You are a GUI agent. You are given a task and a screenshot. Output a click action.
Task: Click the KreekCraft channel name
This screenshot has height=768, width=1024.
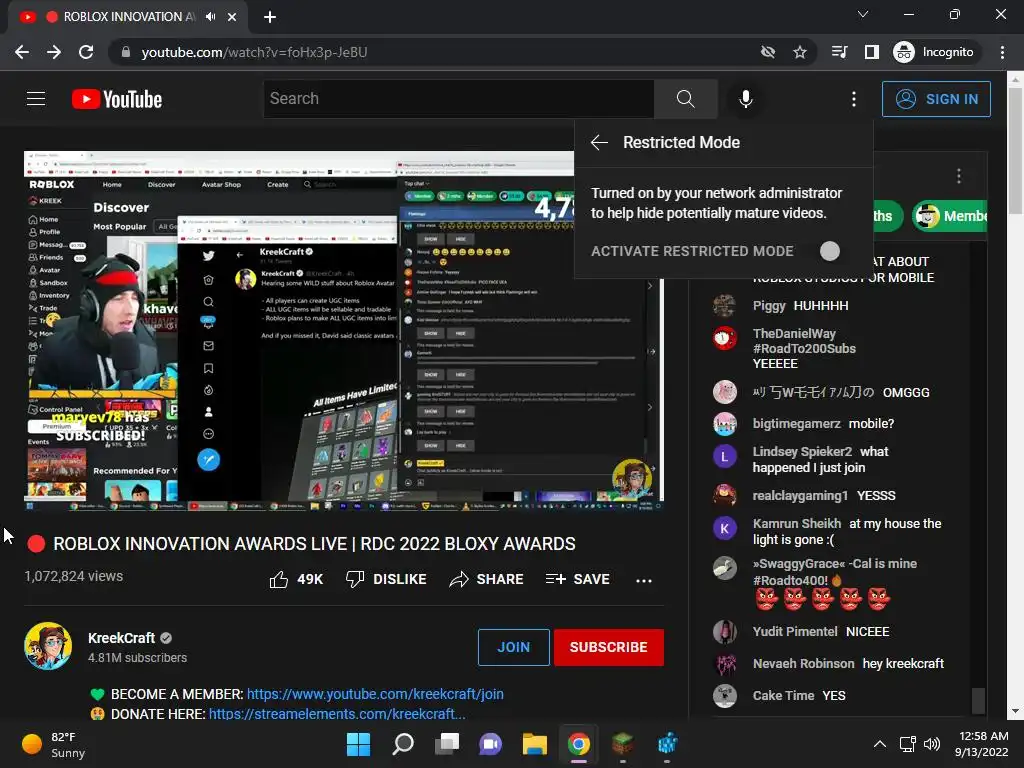point(121,638)
